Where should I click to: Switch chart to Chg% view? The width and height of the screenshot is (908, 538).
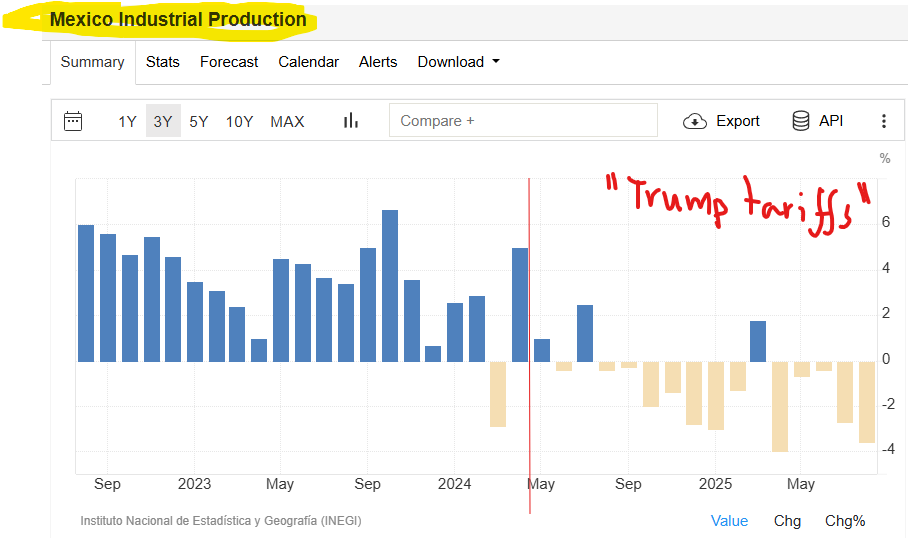(845, 521)
